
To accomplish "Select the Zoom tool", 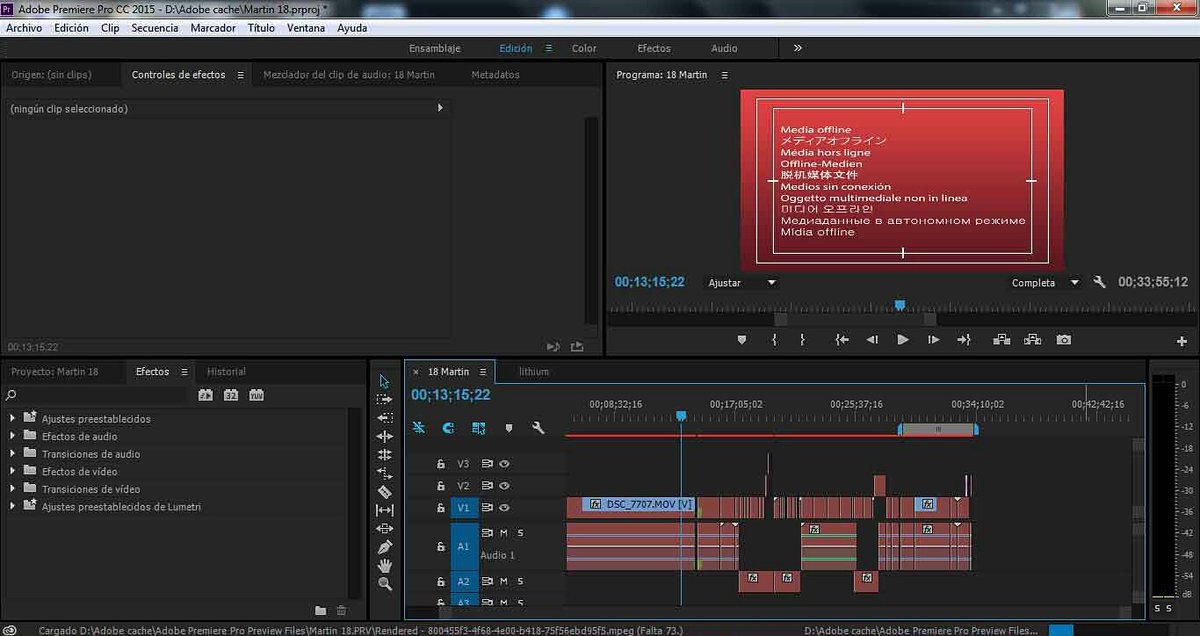I will [x=385, y=584].
